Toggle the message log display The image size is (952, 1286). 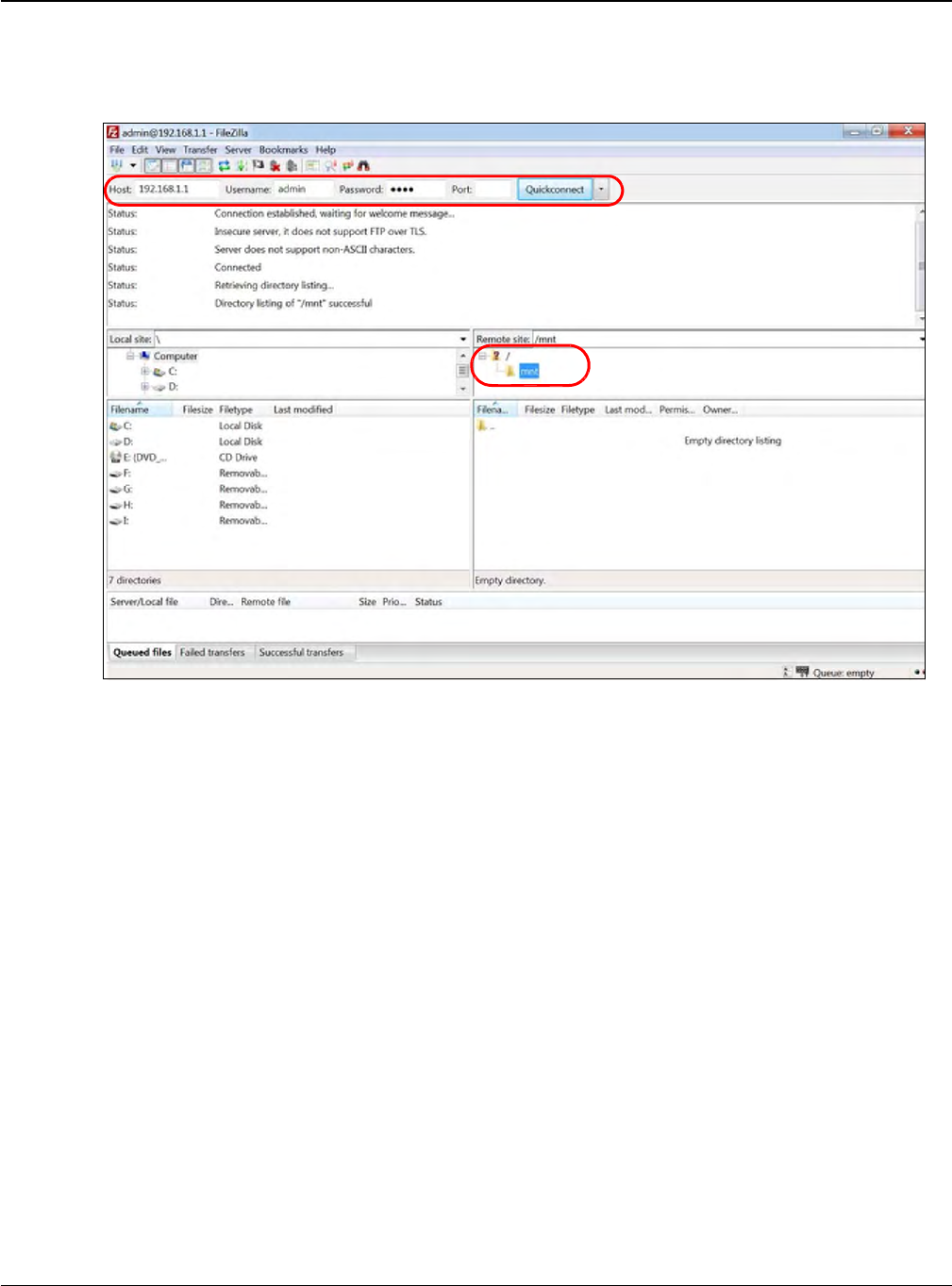pyautogui.click(x=151, y=165)
